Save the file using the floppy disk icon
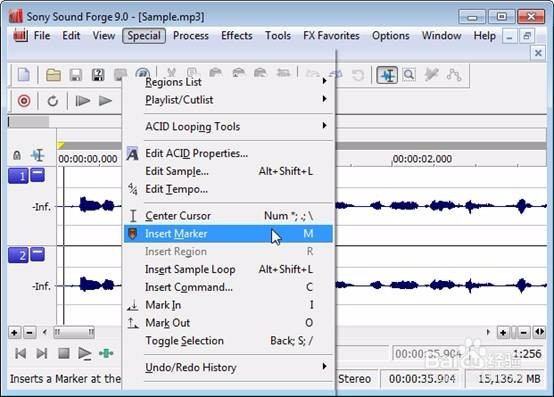 point(76,75)
